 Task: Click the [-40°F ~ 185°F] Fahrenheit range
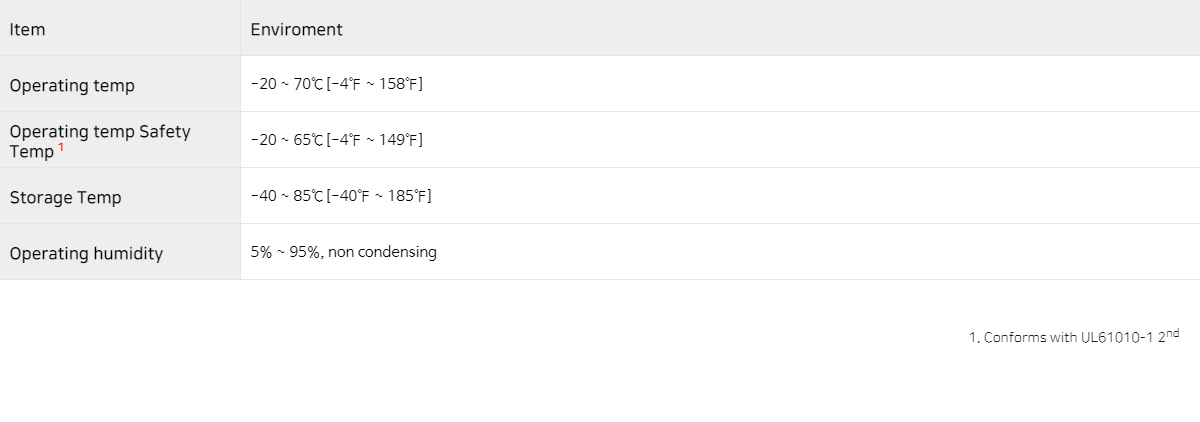pos(379,196)
